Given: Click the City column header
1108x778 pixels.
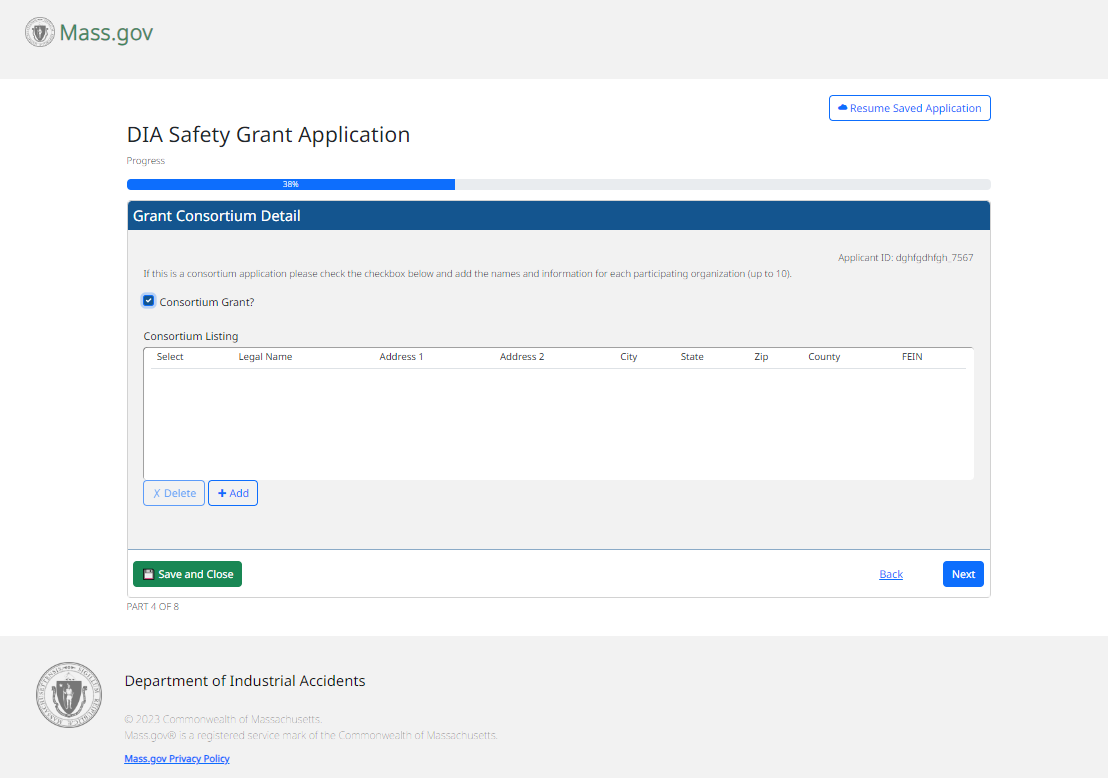Looking at the screenshot, I should click(628, 357).
